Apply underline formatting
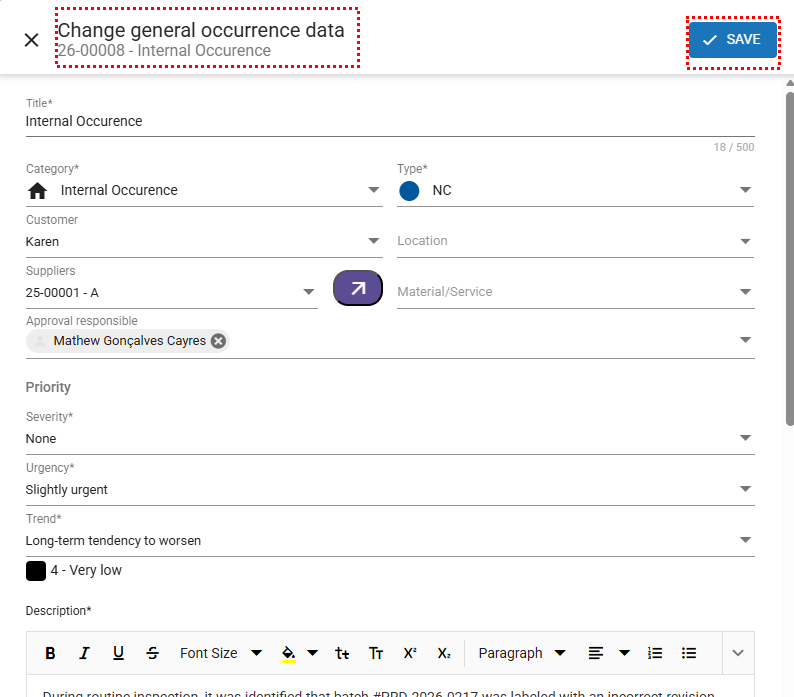This screenshot has width=794, height=697. [118, 653]
